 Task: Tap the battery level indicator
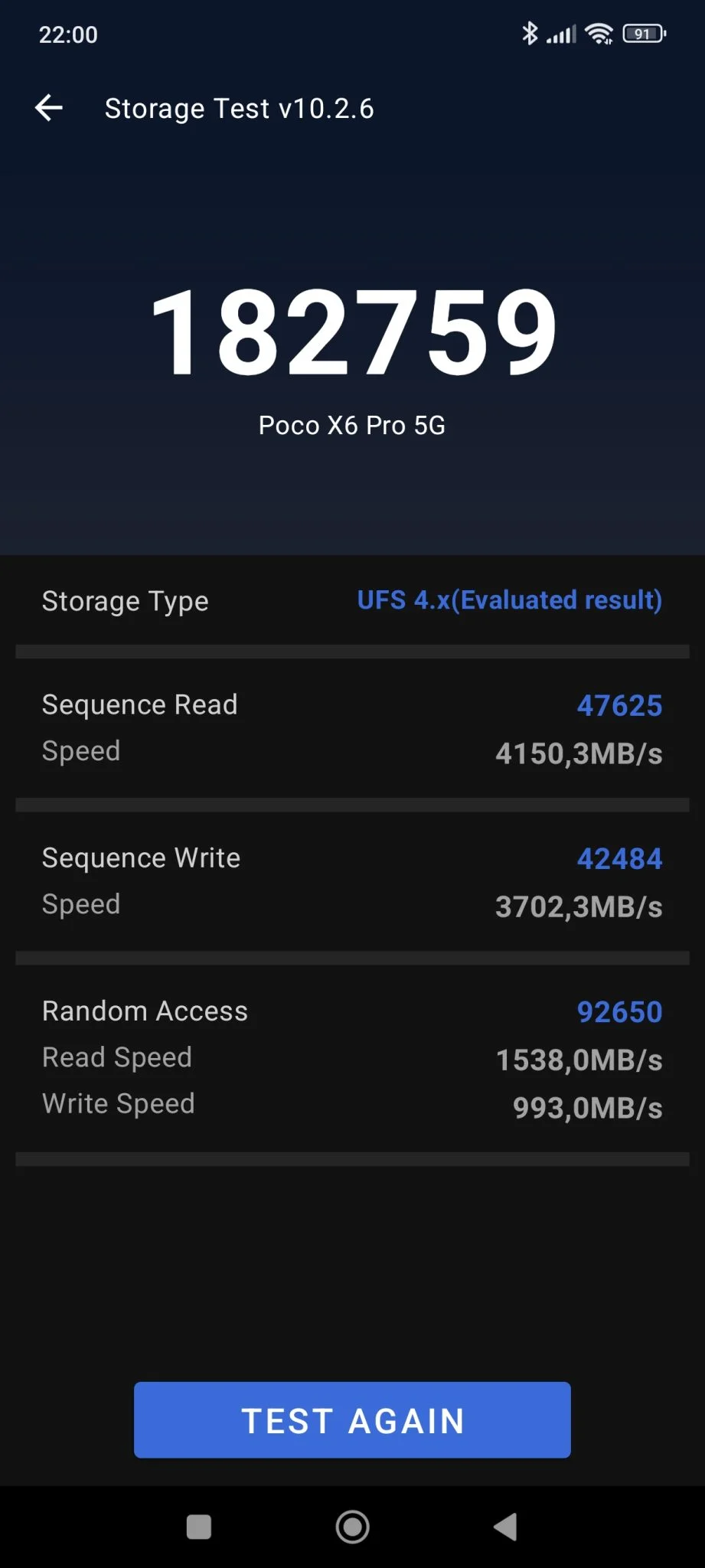(644, 34)
